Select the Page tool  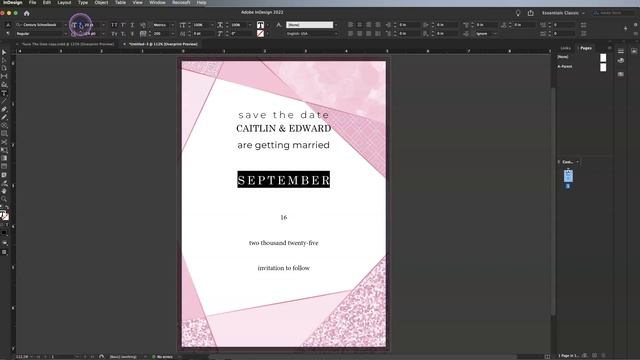click(4, 69)
